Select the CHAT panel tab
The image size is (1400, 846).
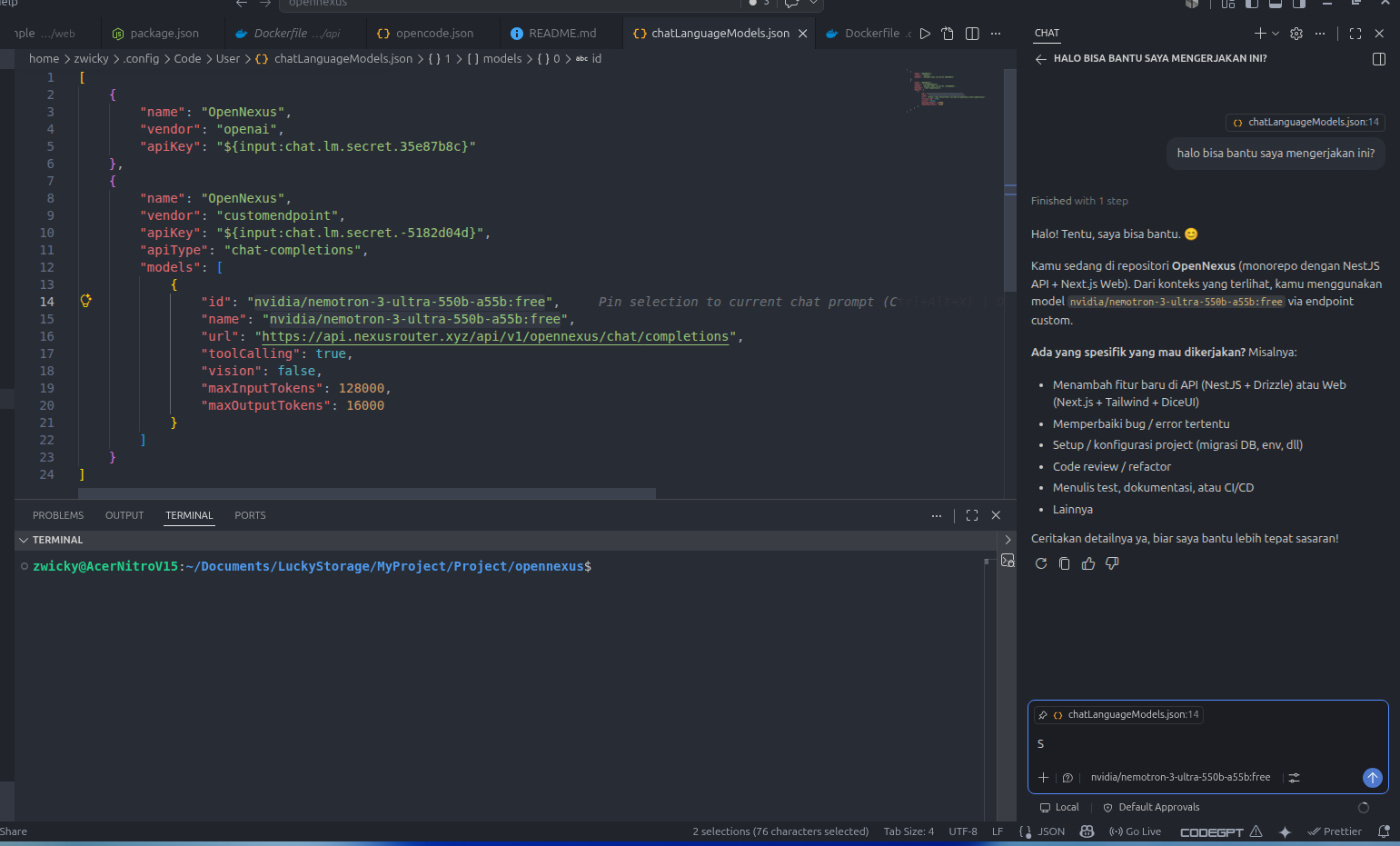tap(1047, 34)
